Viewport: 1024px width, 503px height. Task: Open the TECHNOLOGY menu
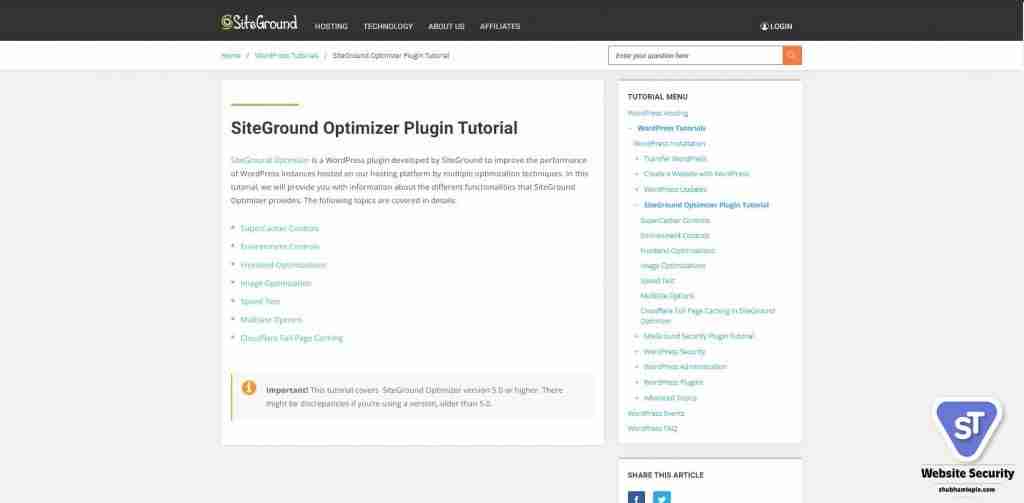point(388,27)
